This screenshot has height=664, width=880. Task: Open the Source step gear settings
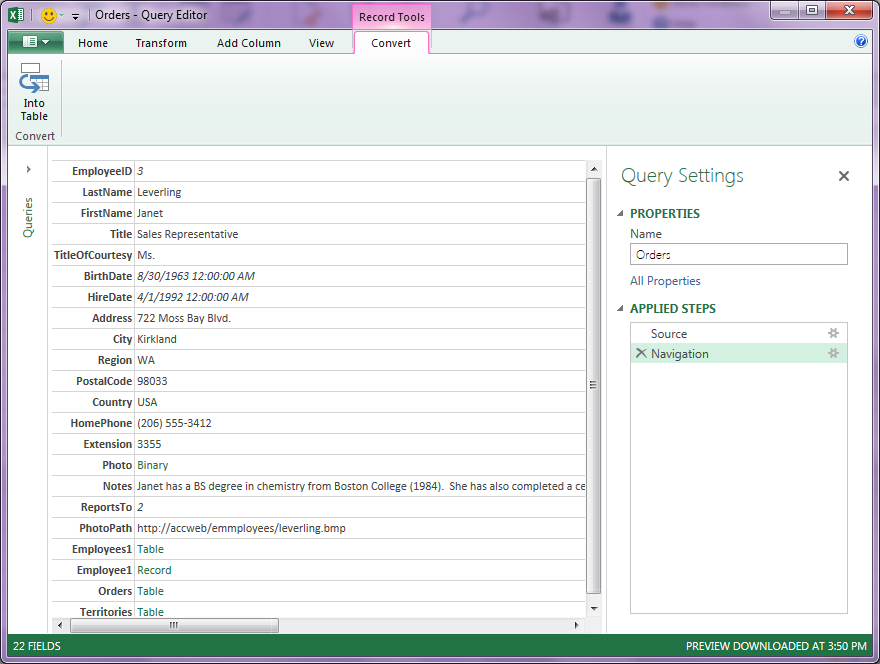833,333
